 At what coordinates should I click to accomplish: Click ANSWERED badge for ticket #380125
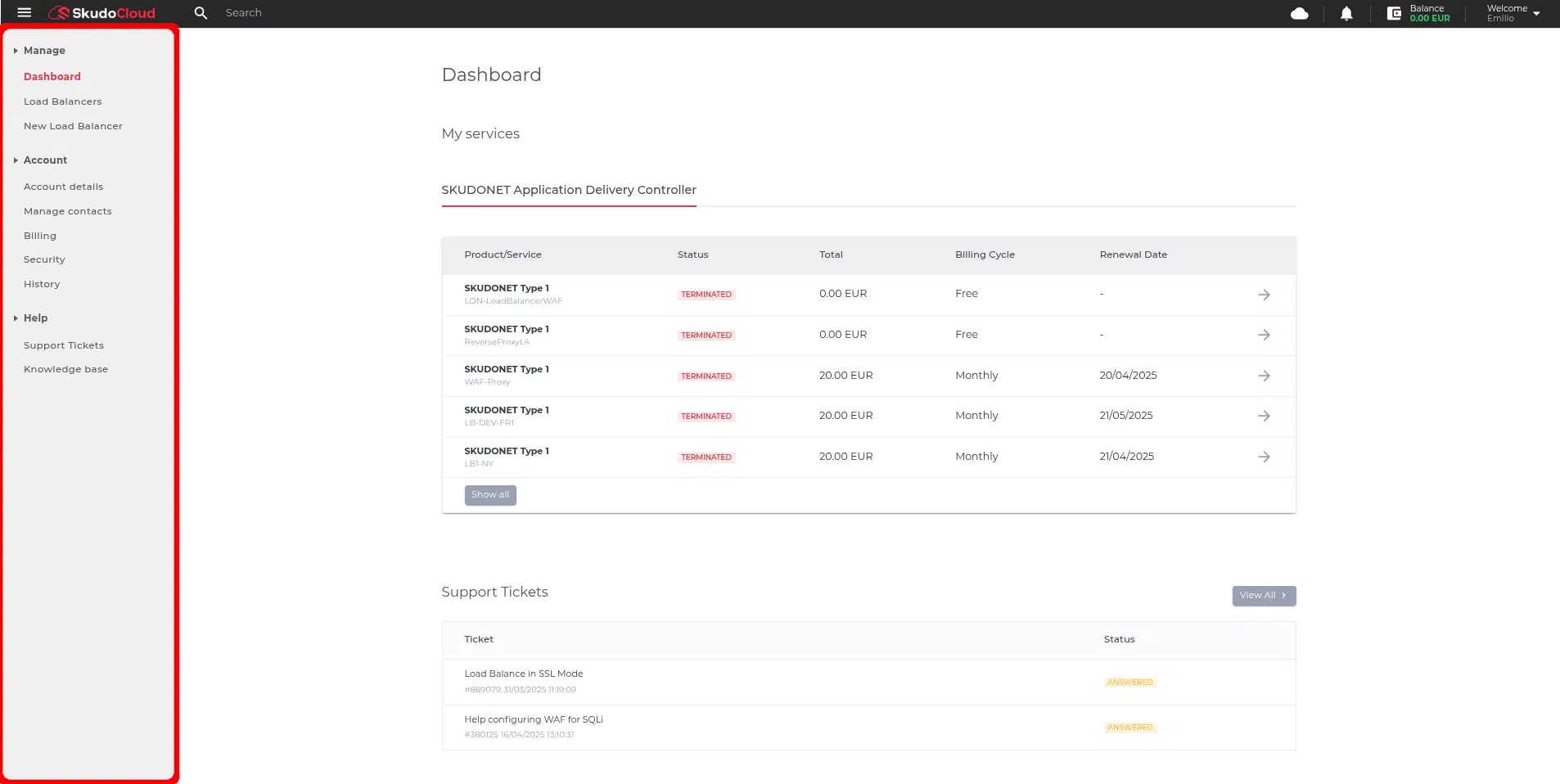pyautogui.click(x=1130, y=728)
